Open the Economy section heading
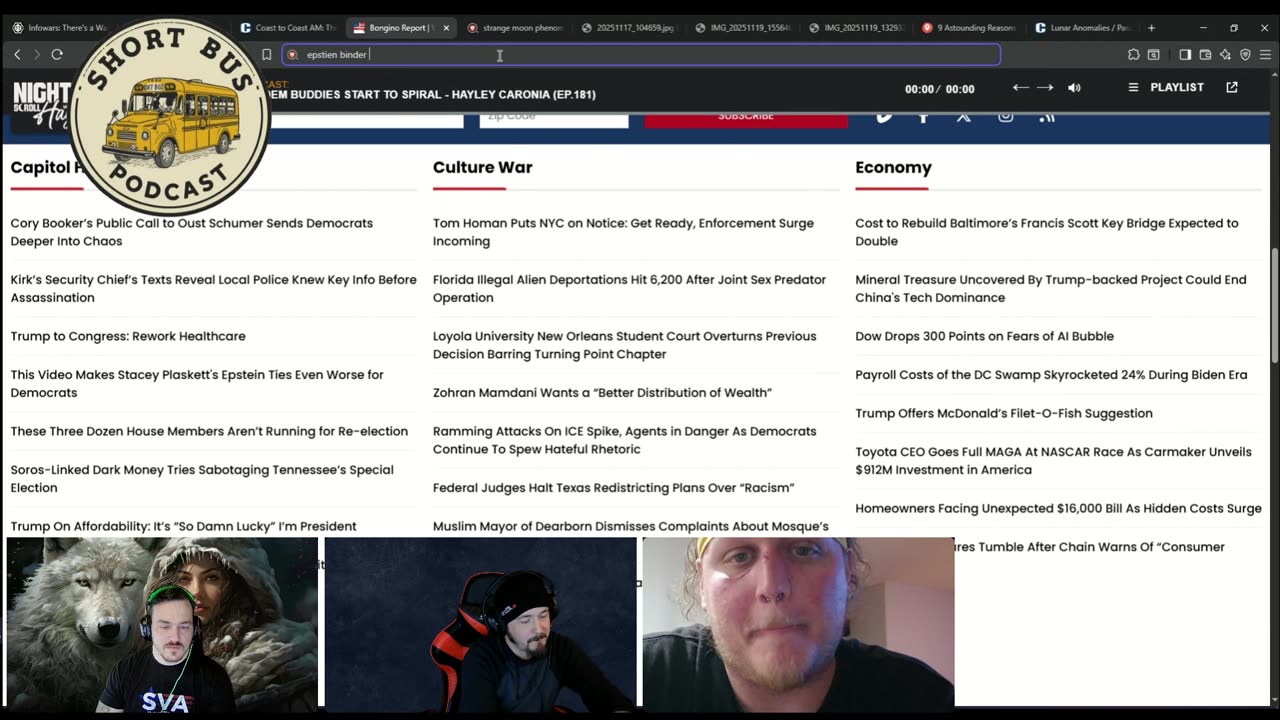Viewport: 1280px width, 720px height. click(893, 167)
